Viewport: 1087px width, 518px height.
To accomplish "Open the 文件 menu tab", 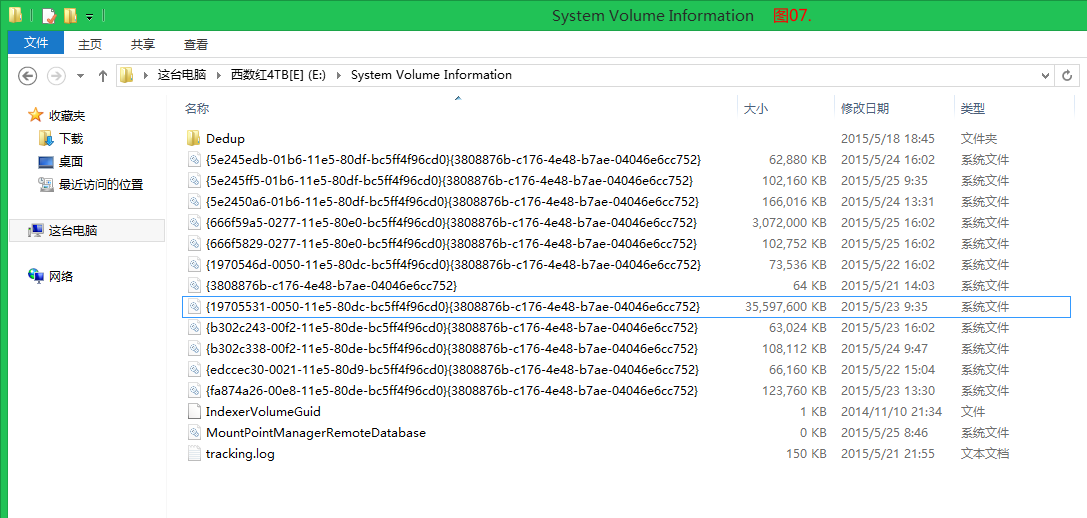I will click(36, 43).
